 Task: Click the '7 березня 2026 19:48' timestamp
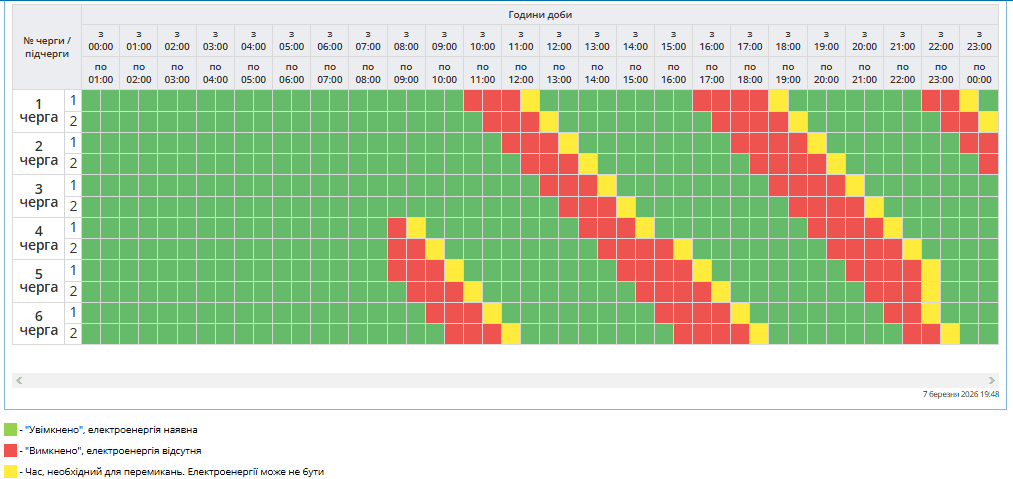[x=959, y=395]
